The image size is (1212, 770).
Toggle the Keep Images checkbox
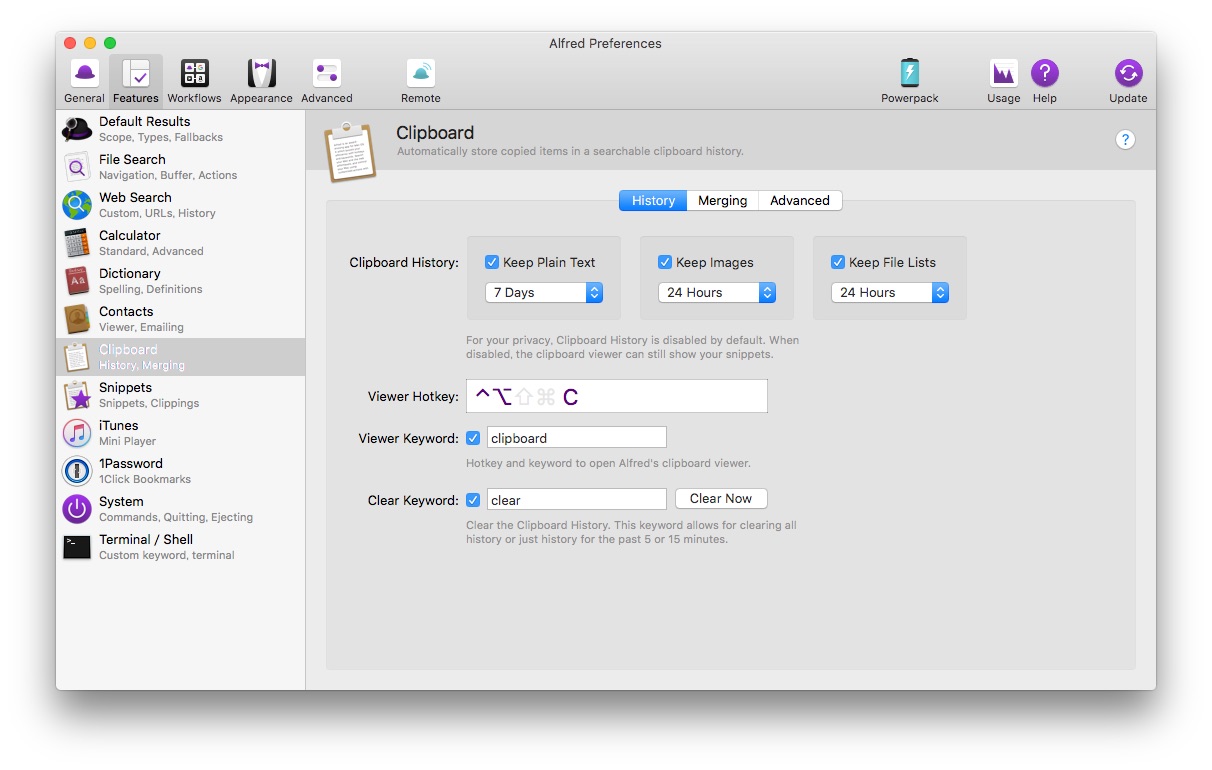(665, 262)
